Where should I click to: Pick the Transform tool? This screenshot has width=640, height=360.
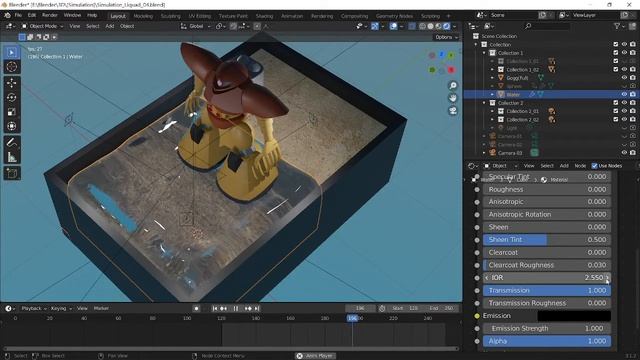tap(11, 126)
